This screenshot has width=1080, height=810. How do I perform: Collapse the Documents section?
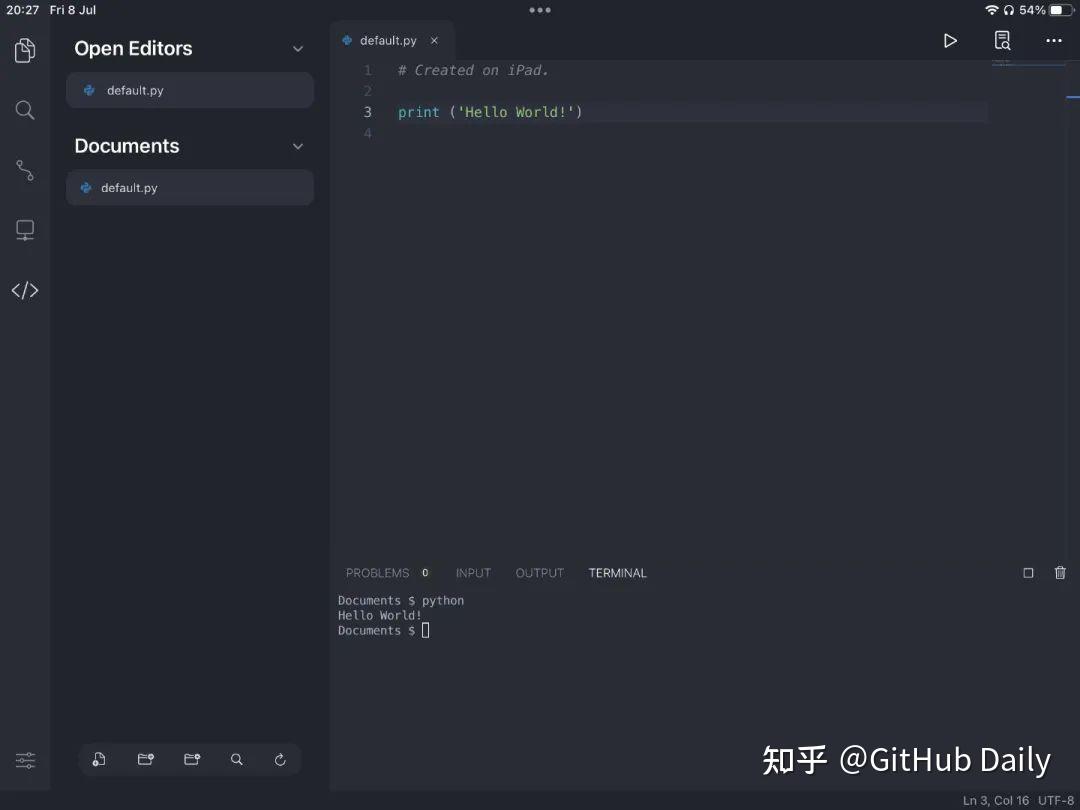pyautogui.click(x=297, y=145)
